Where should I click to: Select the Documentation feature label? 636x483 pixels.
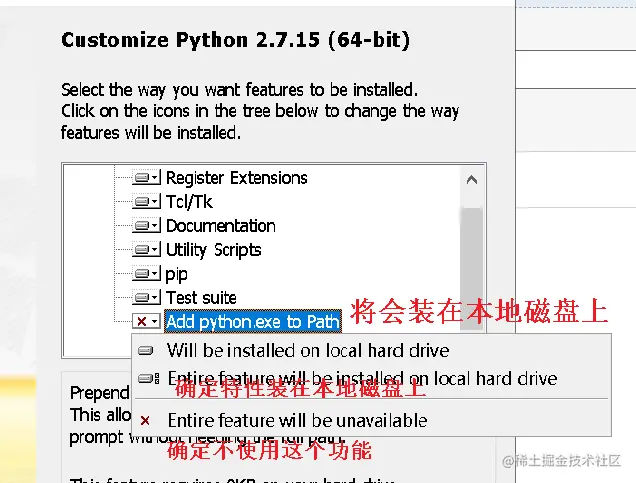click(221, 225)
